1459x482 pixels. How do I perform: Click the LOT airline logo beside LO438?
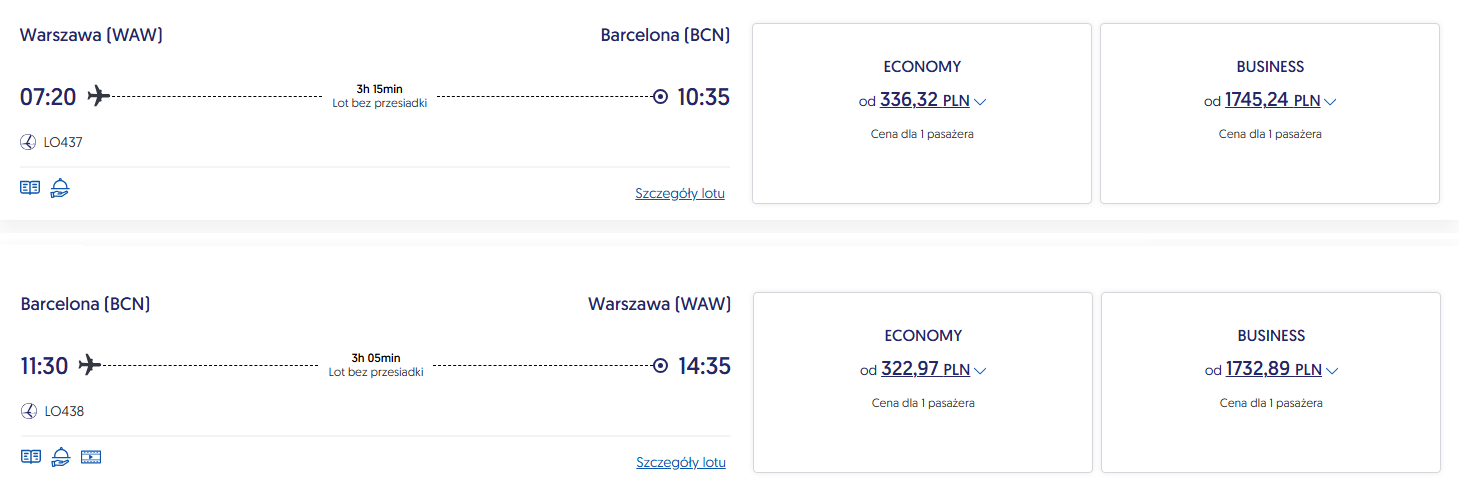click(28, 411)
